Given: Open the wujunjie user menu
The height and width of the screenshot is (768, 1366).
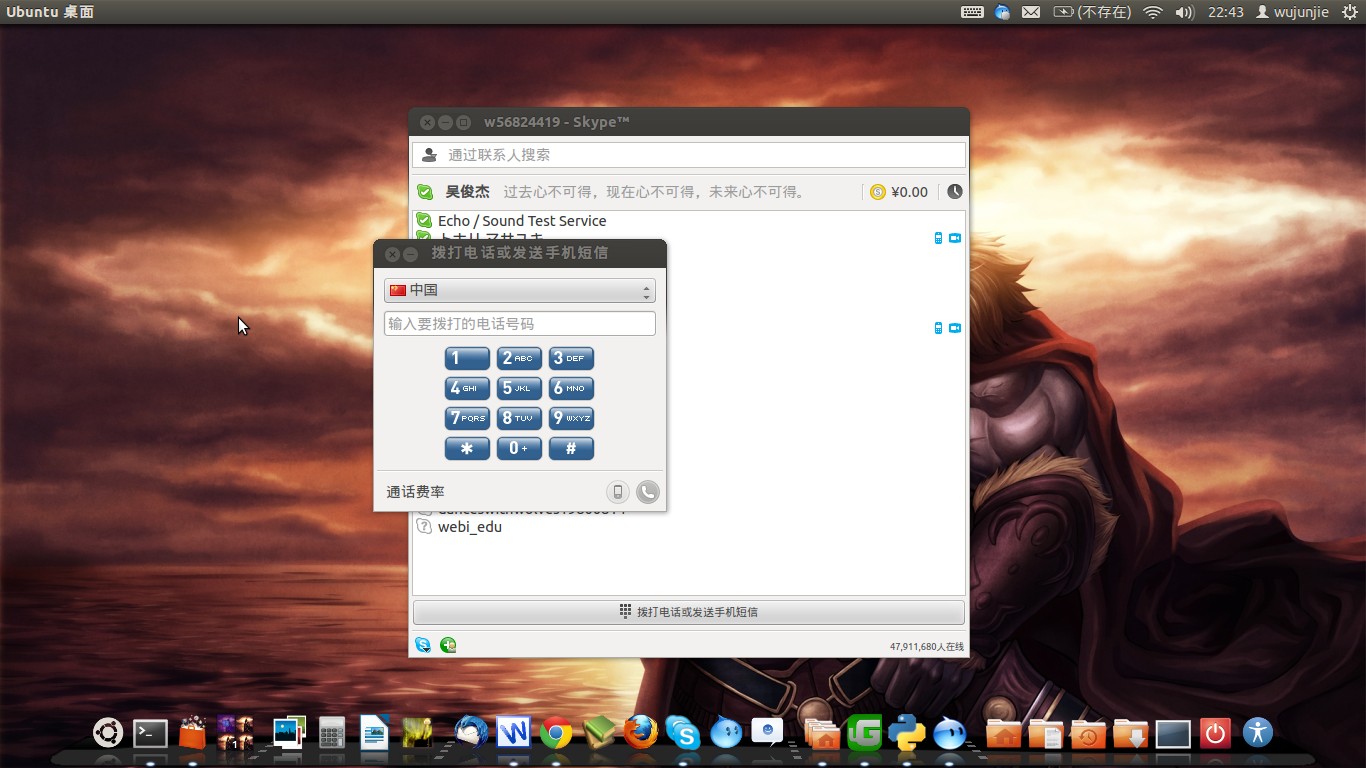Looking at the screenshot, I should 1293,12.
